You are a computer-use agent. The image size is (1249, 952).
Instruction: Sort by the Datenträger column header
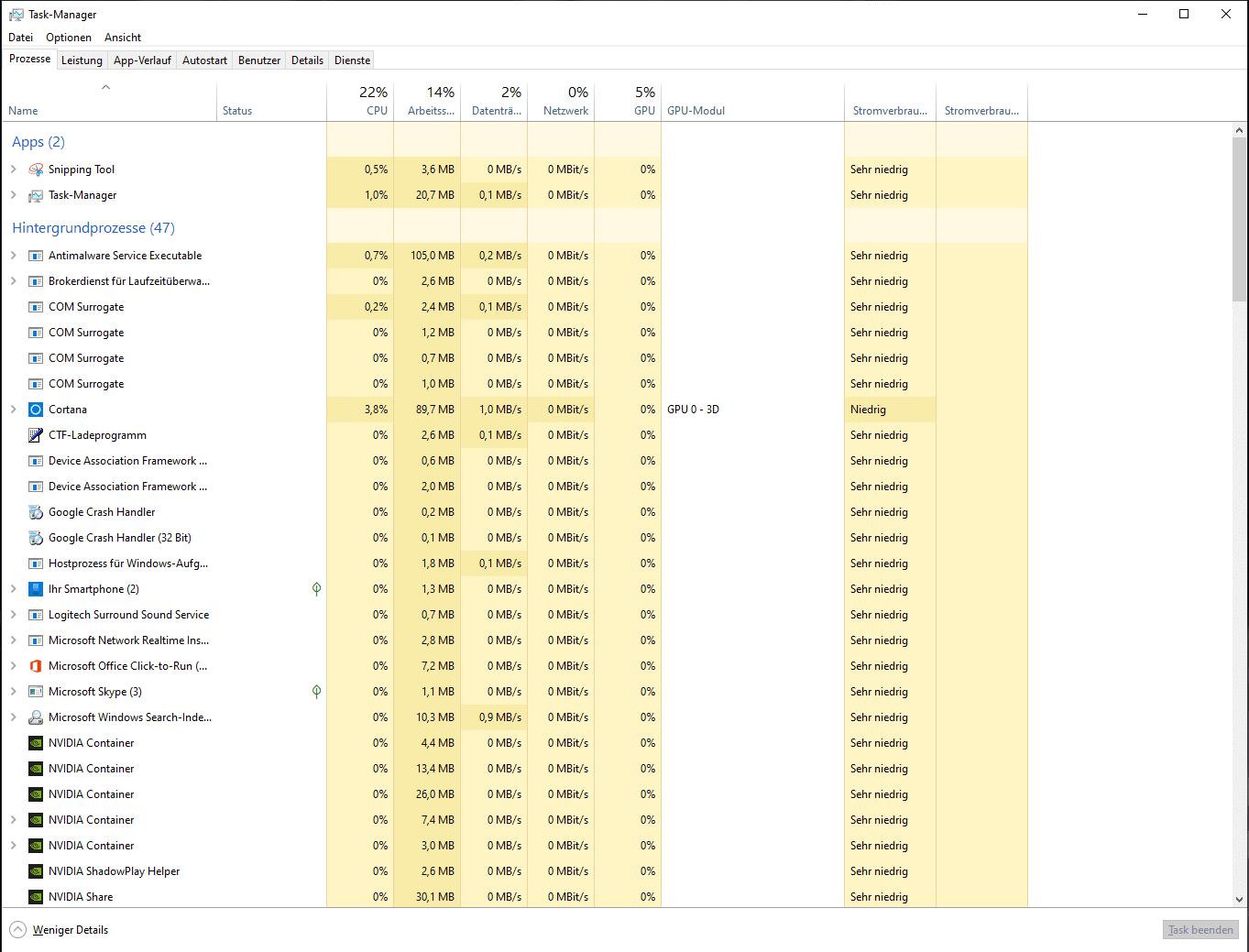[x=494, y=102]
